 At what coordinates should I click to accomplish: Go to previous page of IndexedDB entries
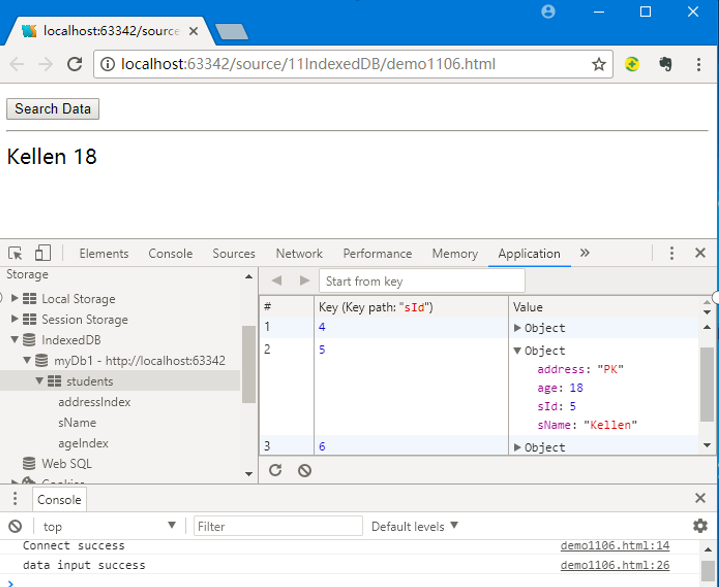[x=277, y=280]
